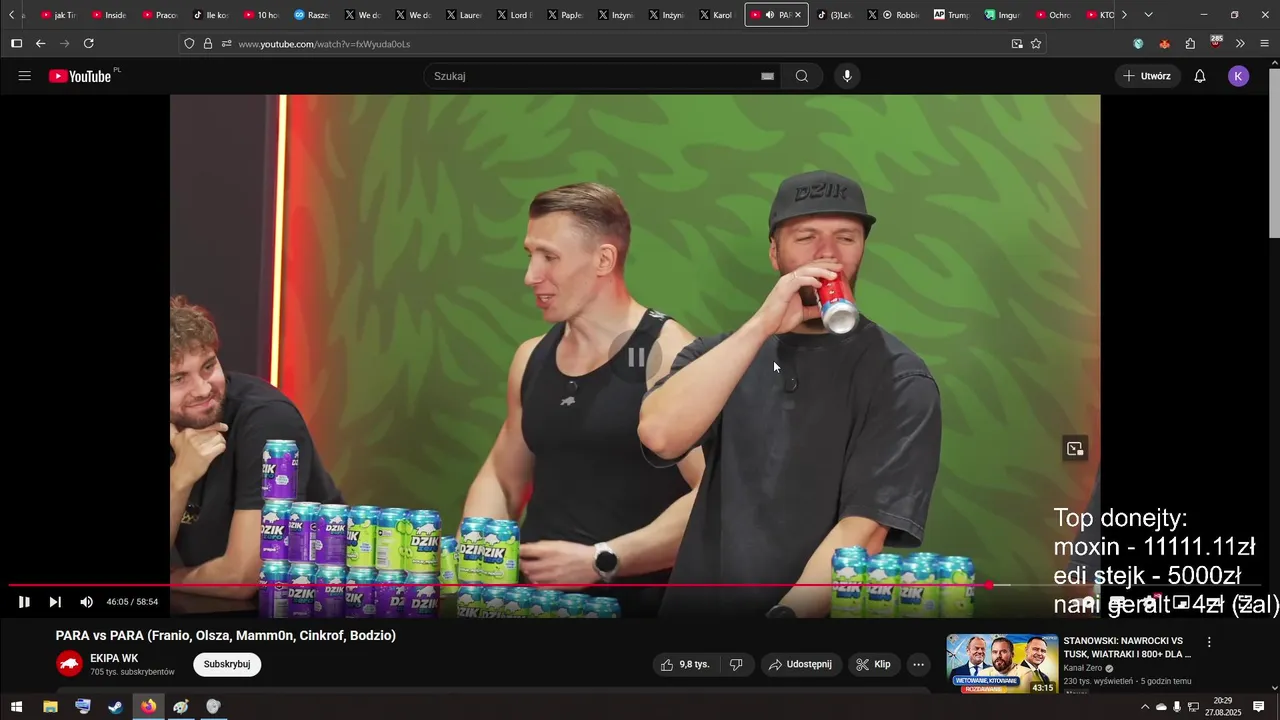Screen dimensions: 1280x720
Task: Open Kanał Zero channel link
Action: pos(1083,668)
